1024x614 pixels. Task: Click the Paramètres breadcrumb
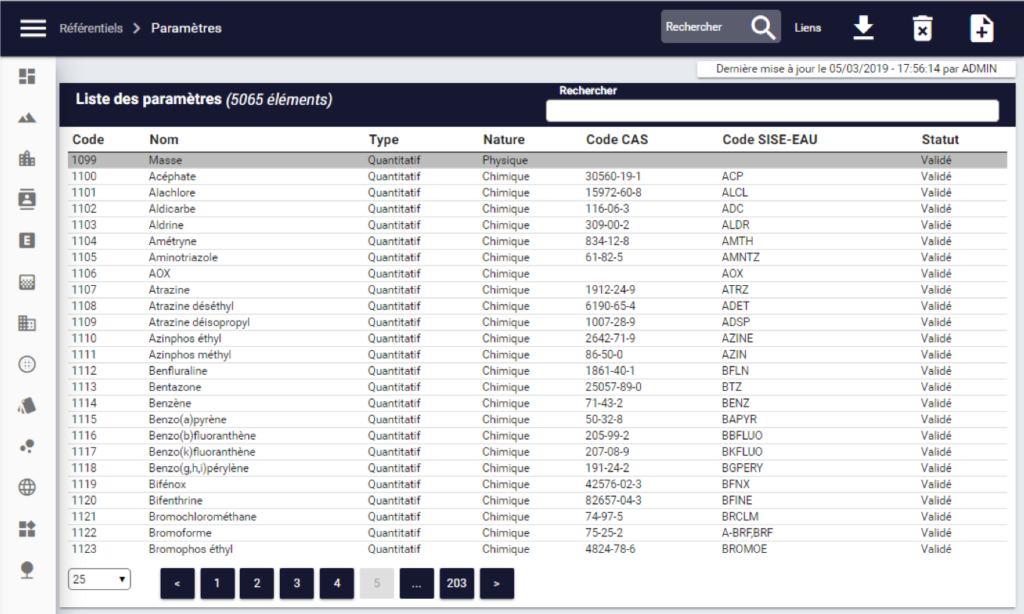coord(186,28)
